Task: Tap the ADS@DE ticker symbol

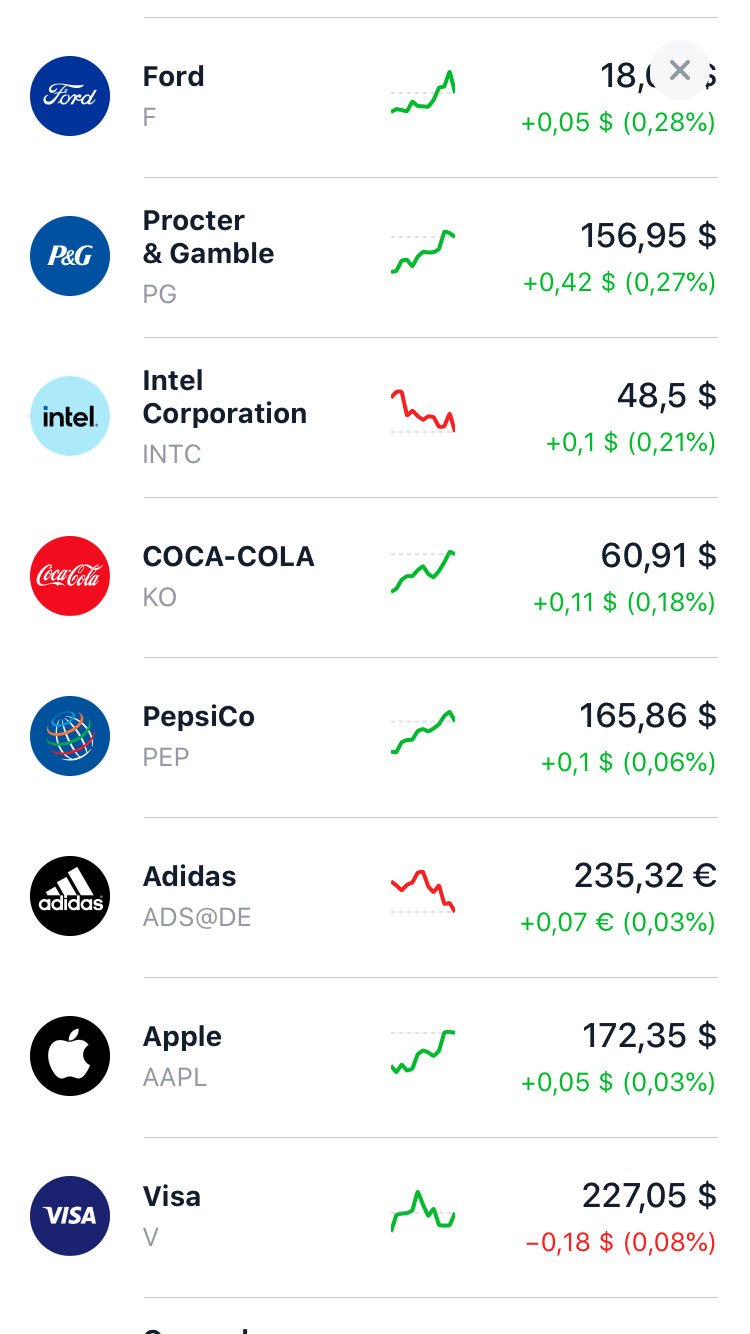Action: (x=197, y=917)
